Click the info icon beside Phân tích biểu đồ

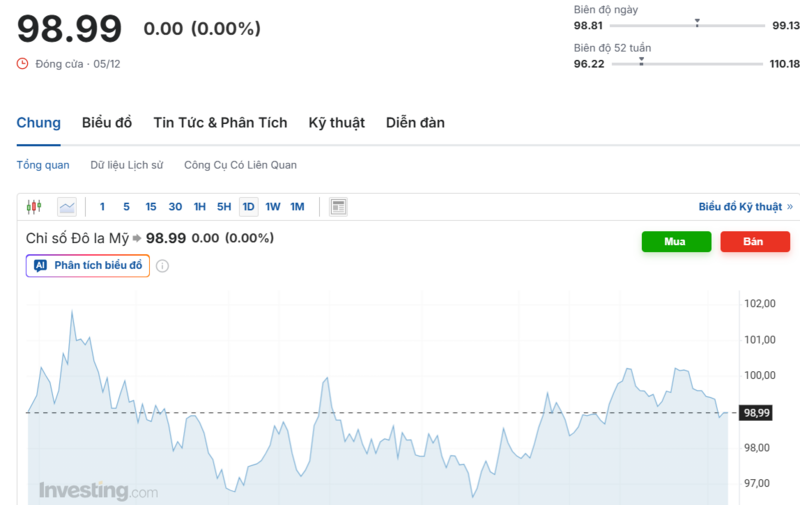point(162,266)
